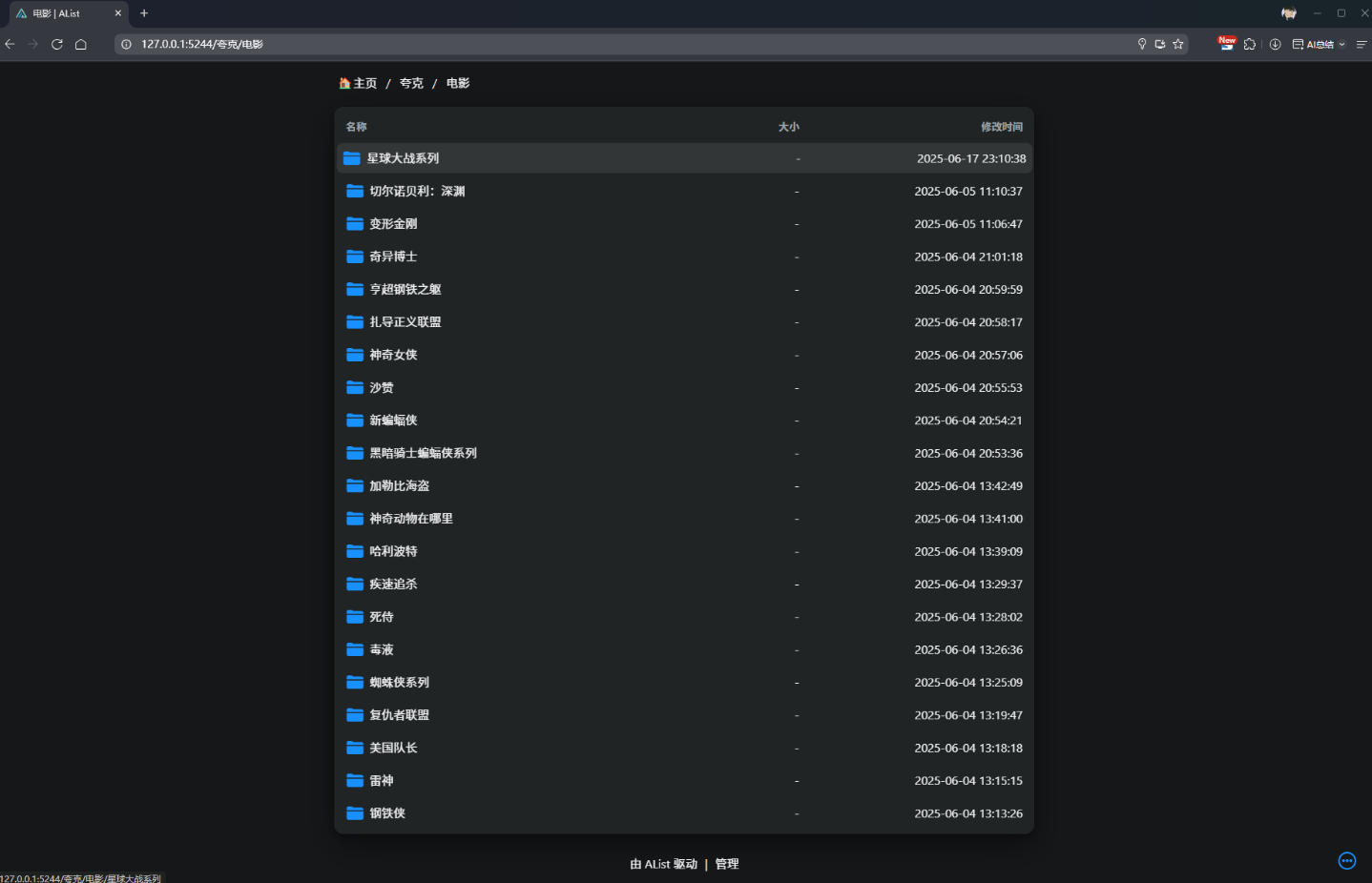Open the 管理 link in footer
The image size is (1372, 883).
point(727,864)
